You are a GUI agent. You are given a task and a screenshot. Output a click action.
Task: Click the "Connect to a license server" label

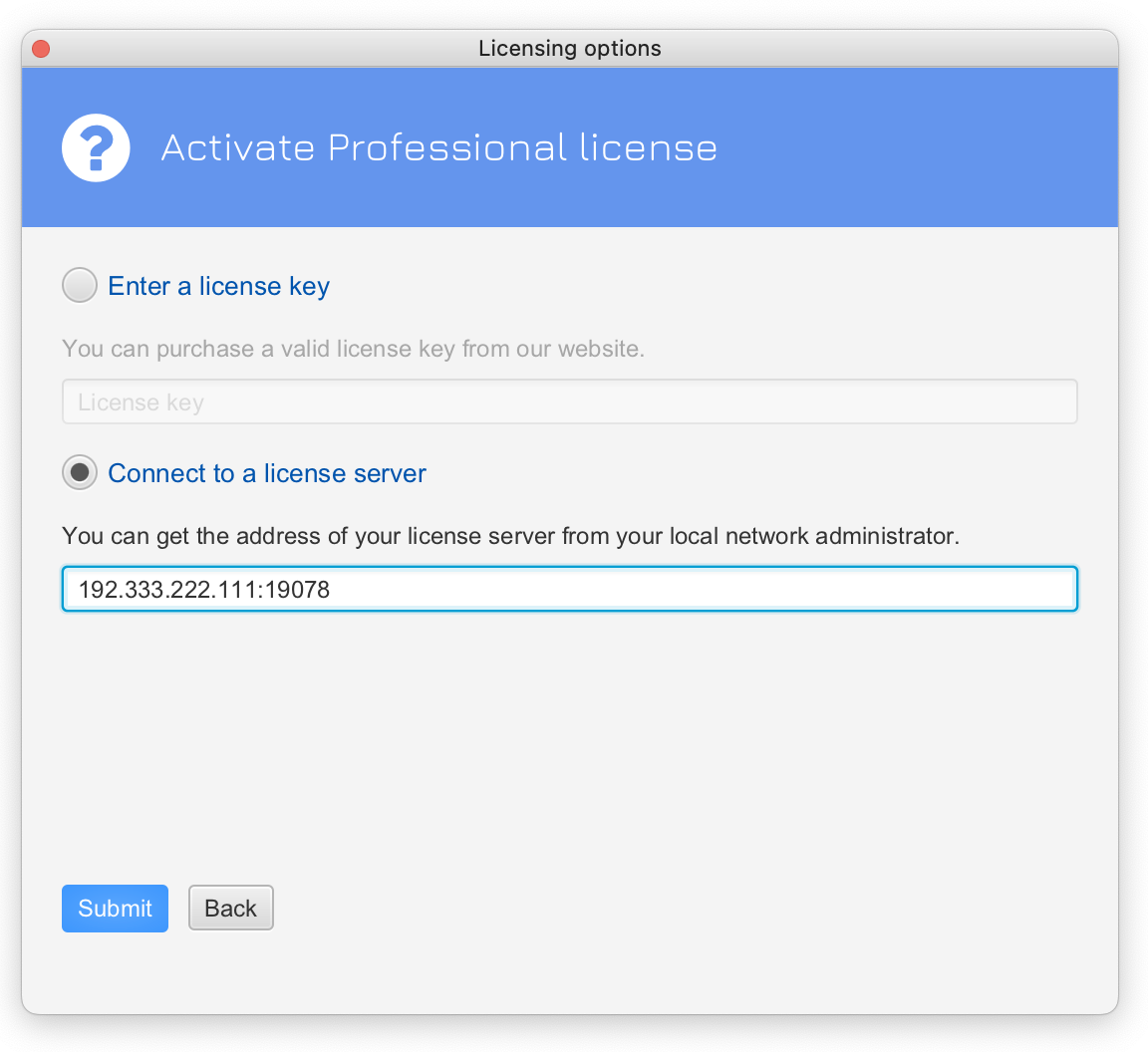(267, 473)
